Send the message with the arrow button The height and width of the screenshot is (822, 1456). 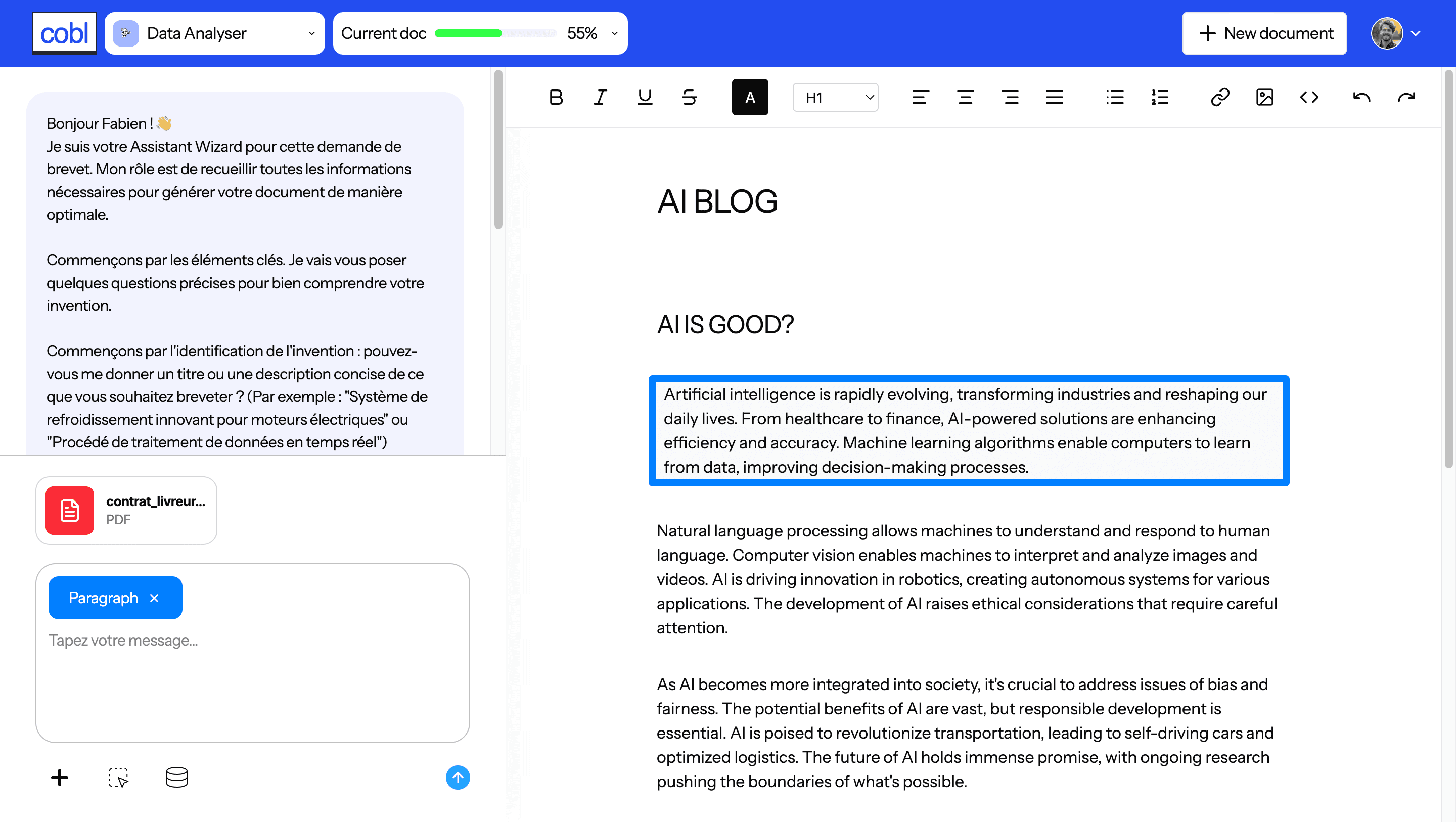458,778
